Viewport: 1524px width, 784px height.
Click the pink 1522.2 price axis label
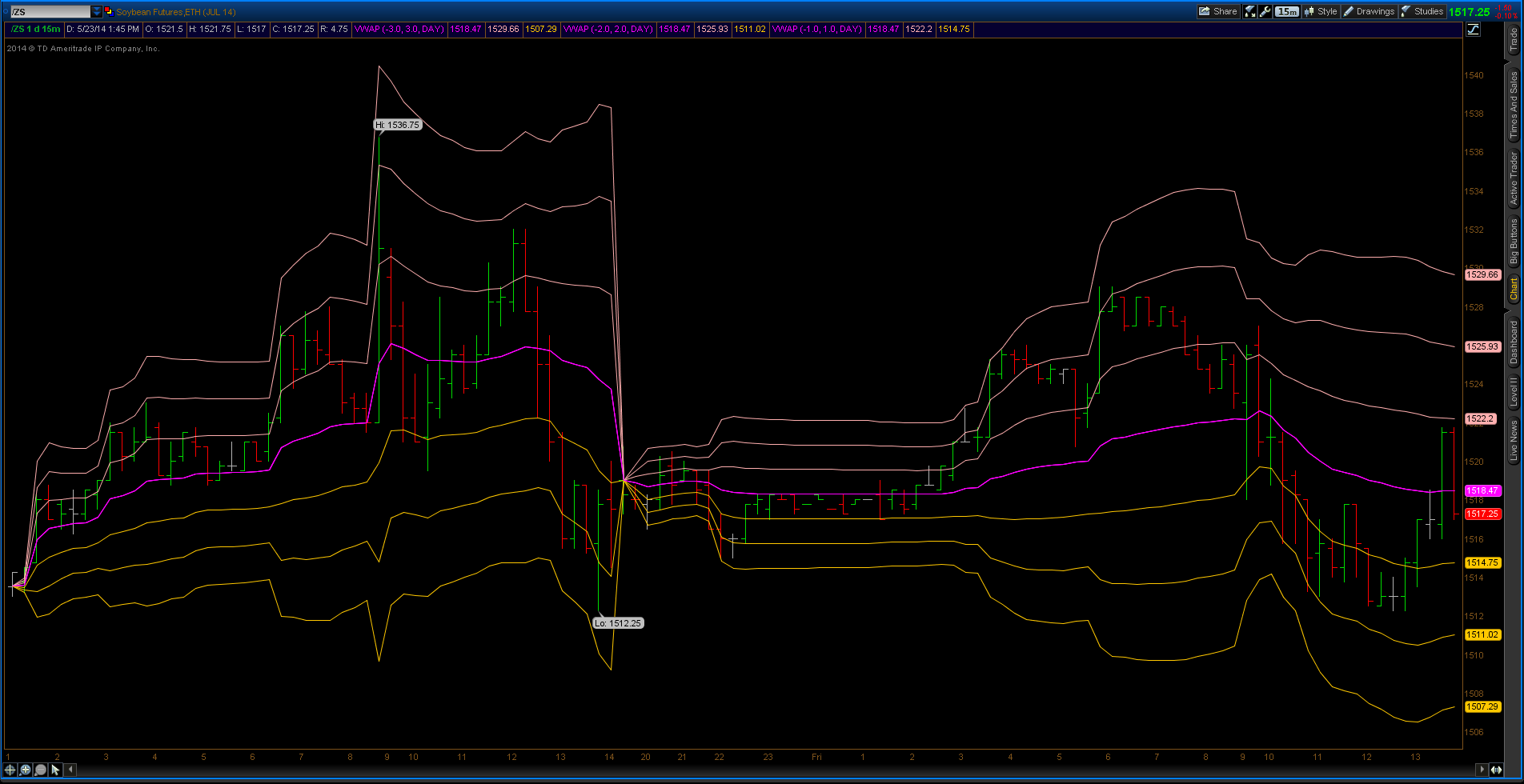coord(1481,418)
